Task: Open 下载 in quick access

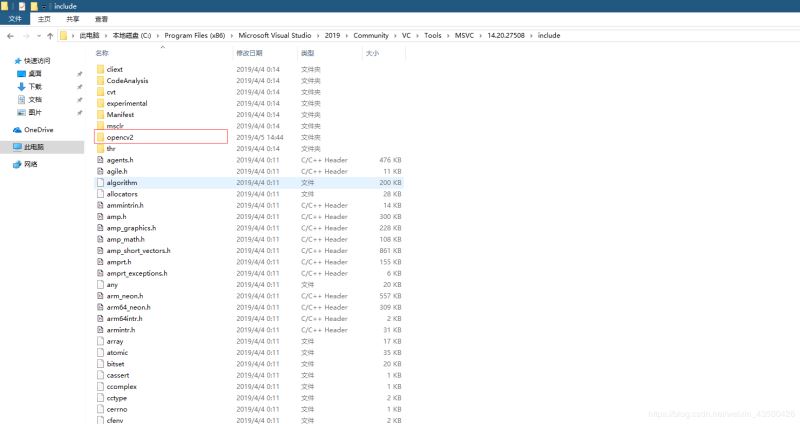Action: [x=35, y=87]
